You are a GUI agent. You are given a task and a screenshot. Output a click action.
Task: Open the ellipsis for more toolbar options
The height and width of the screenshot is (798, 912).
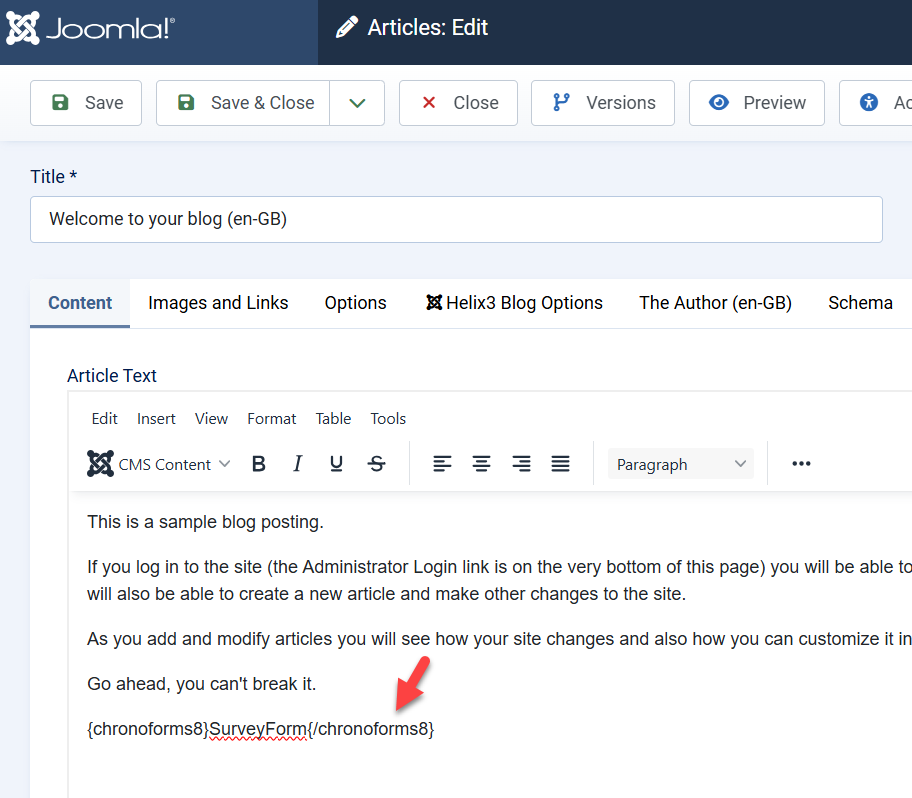[800, 463]
